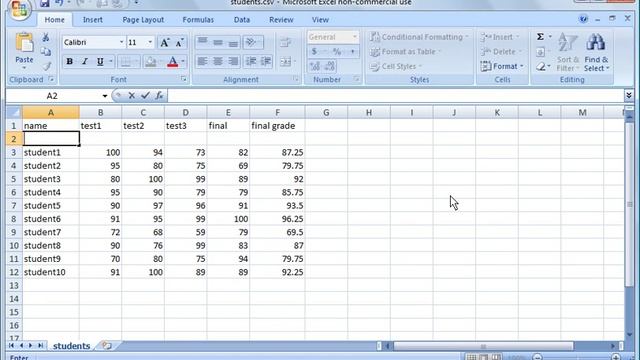Toggle Align Text Left

point(202,62)
